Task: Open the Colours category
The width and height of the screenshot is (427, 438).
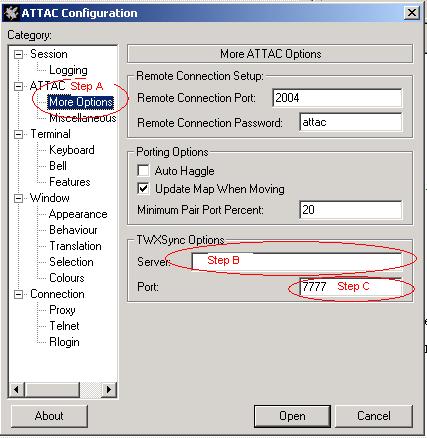Action: 67,278
